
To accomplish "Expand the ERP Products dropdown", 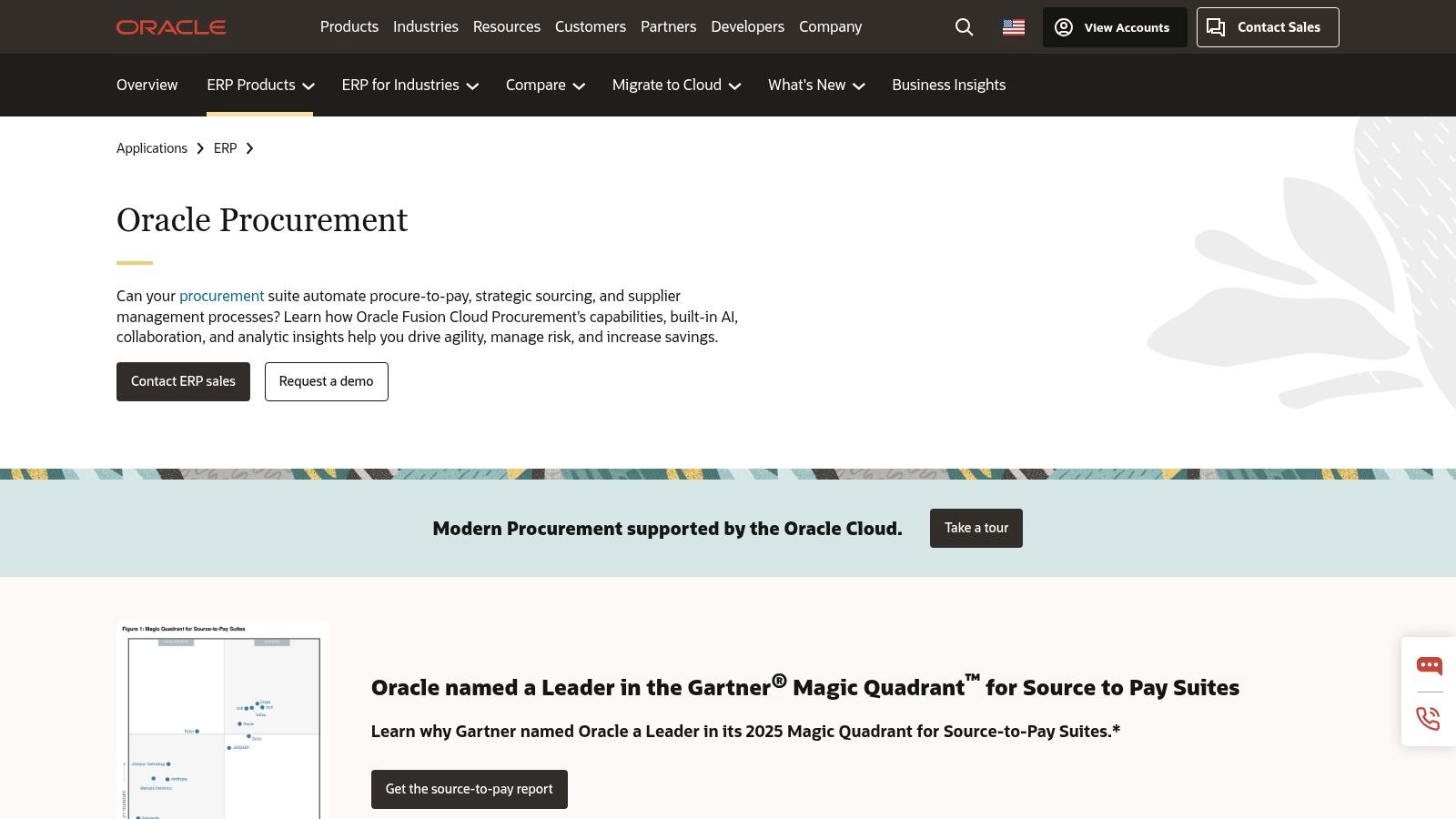I will pos(259,85).
